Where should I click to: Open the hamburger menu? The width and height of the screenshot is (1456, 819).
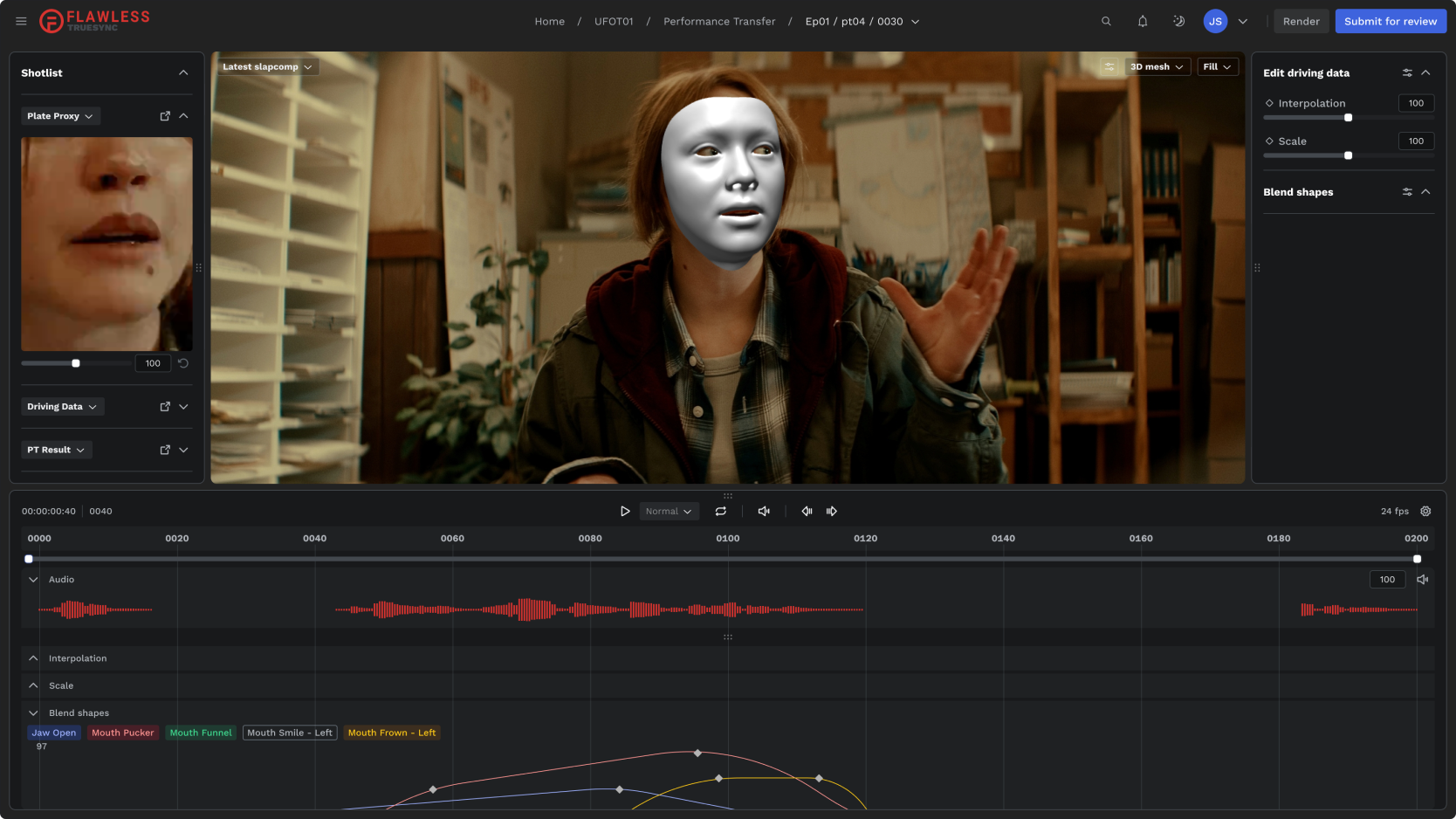click(21, 21)
